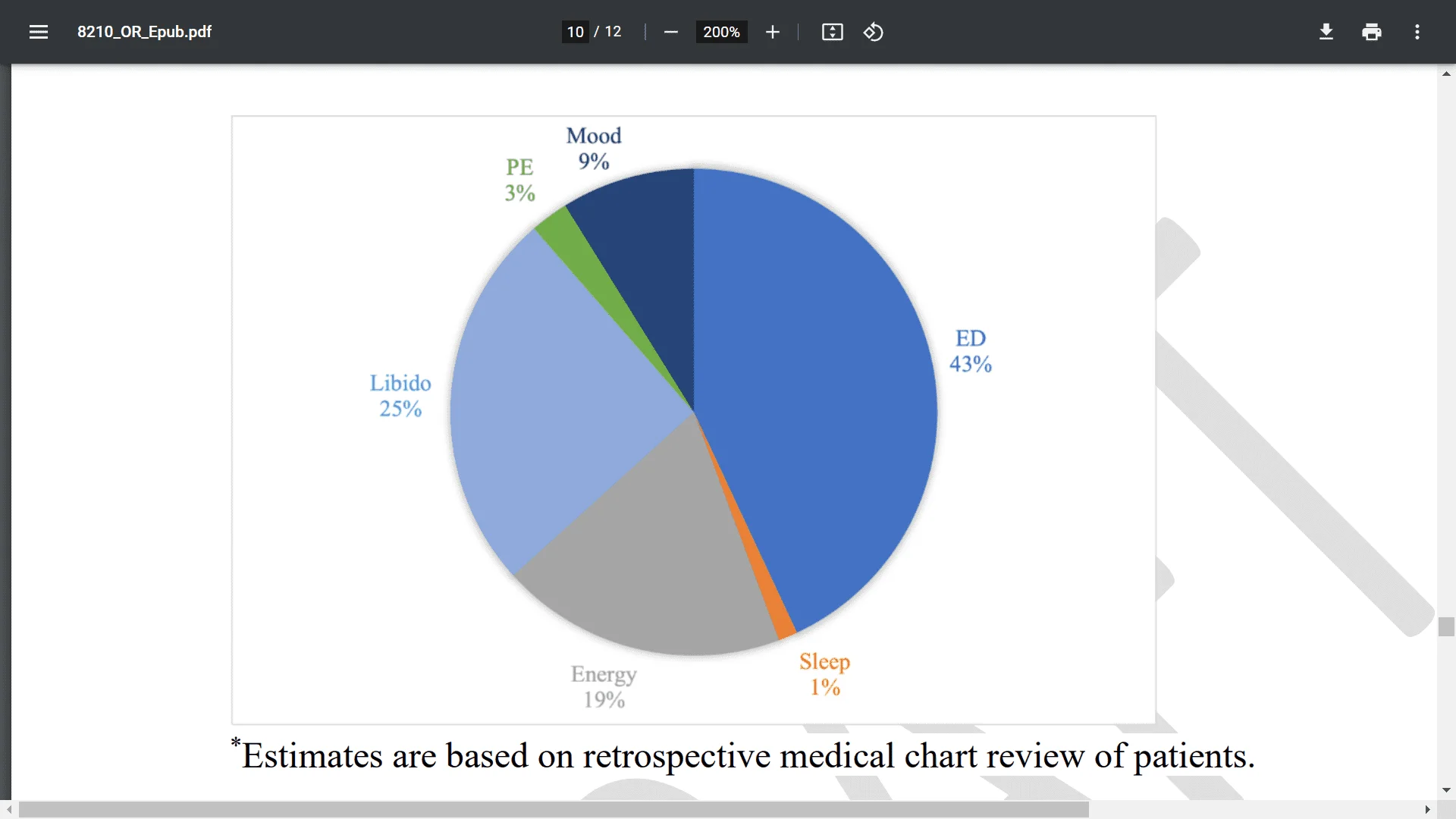Click the vertical scrollbar thumb

click(x=1446, y=627)
